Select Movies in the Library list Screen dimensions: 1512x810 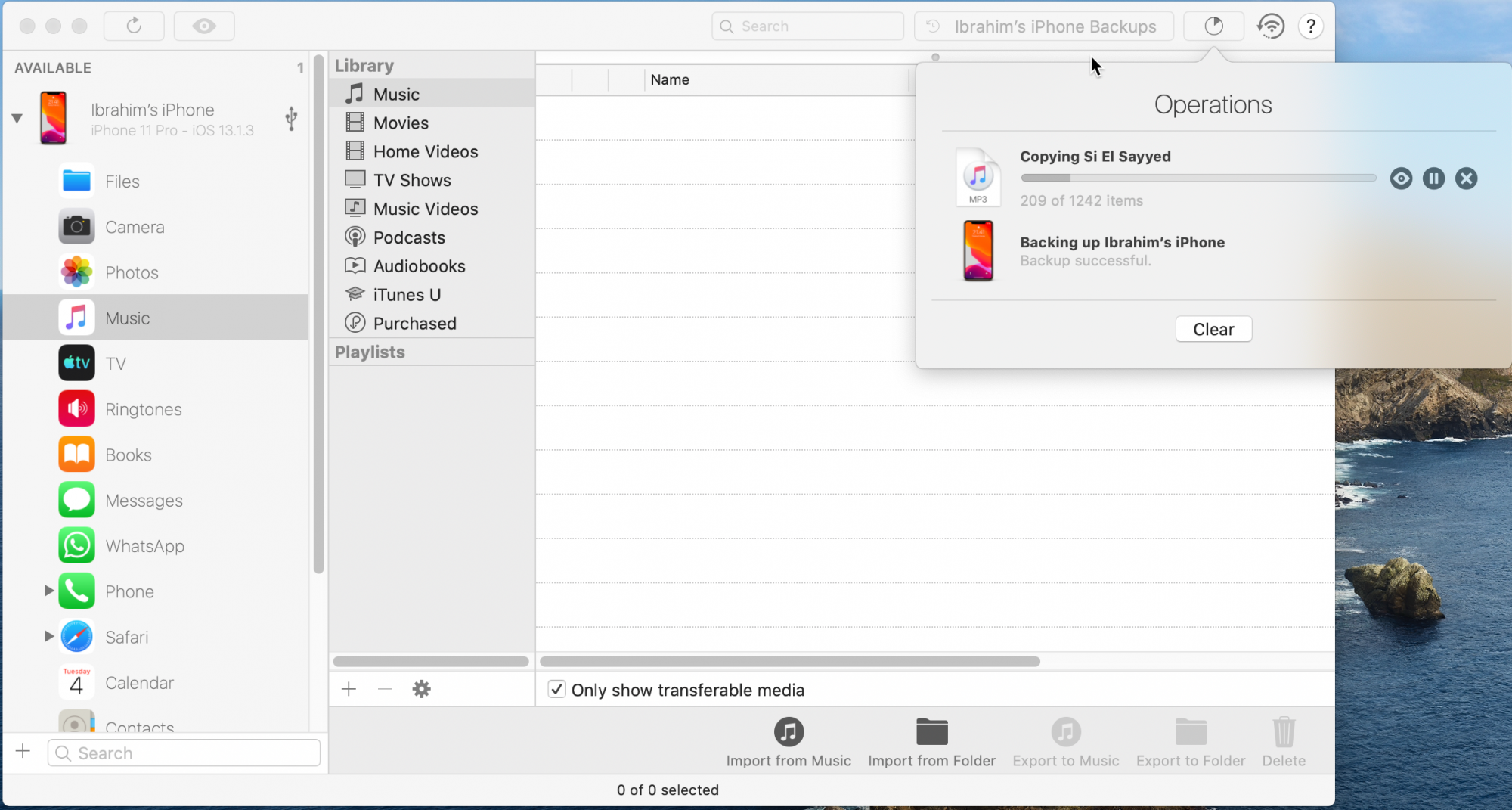432,123
